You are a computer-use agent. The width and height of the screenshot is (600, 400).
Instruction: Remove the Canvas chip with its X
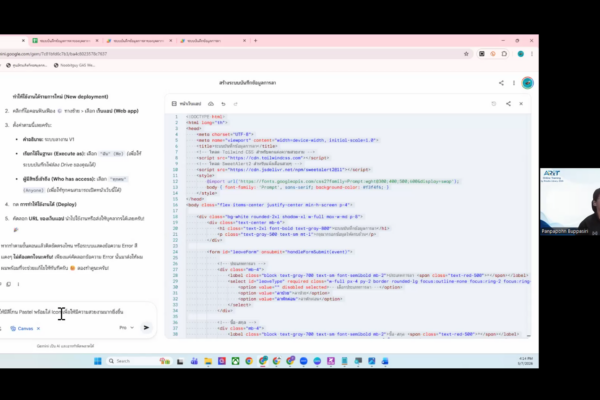[38, 328]
